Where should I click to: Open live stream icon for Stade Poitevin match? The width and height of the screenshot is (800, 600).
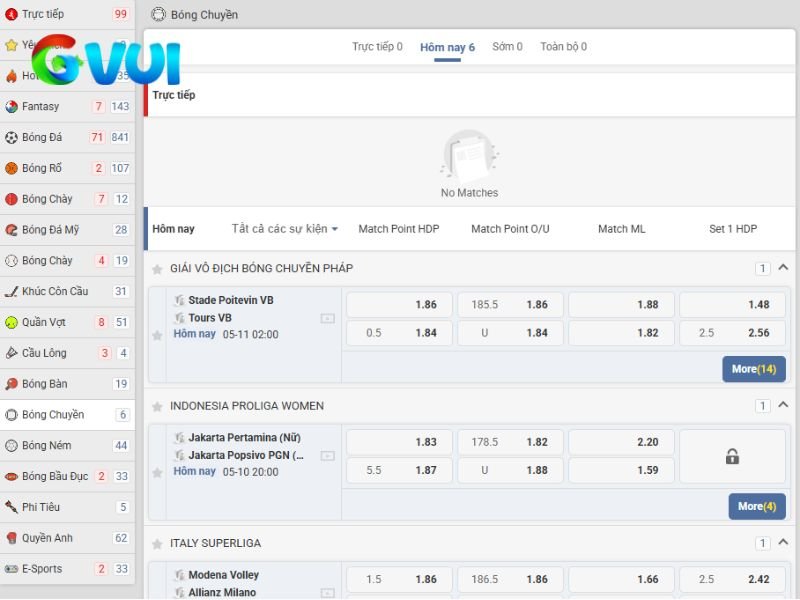point(327,318)
